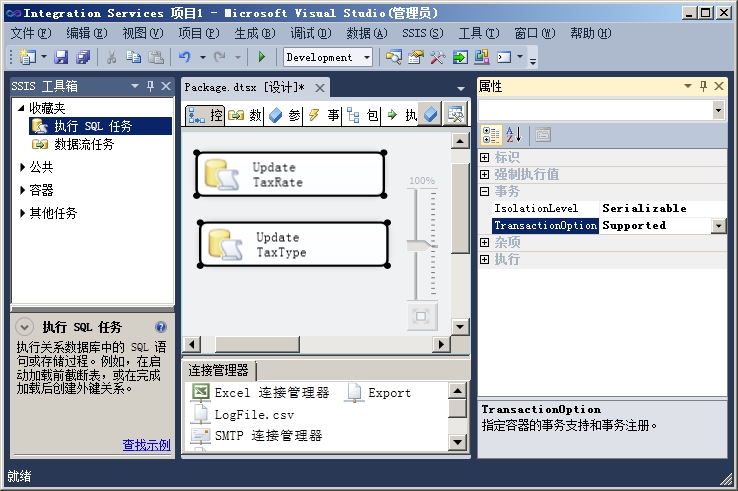
Task: Open the SSIS menu
Action: 422,33
